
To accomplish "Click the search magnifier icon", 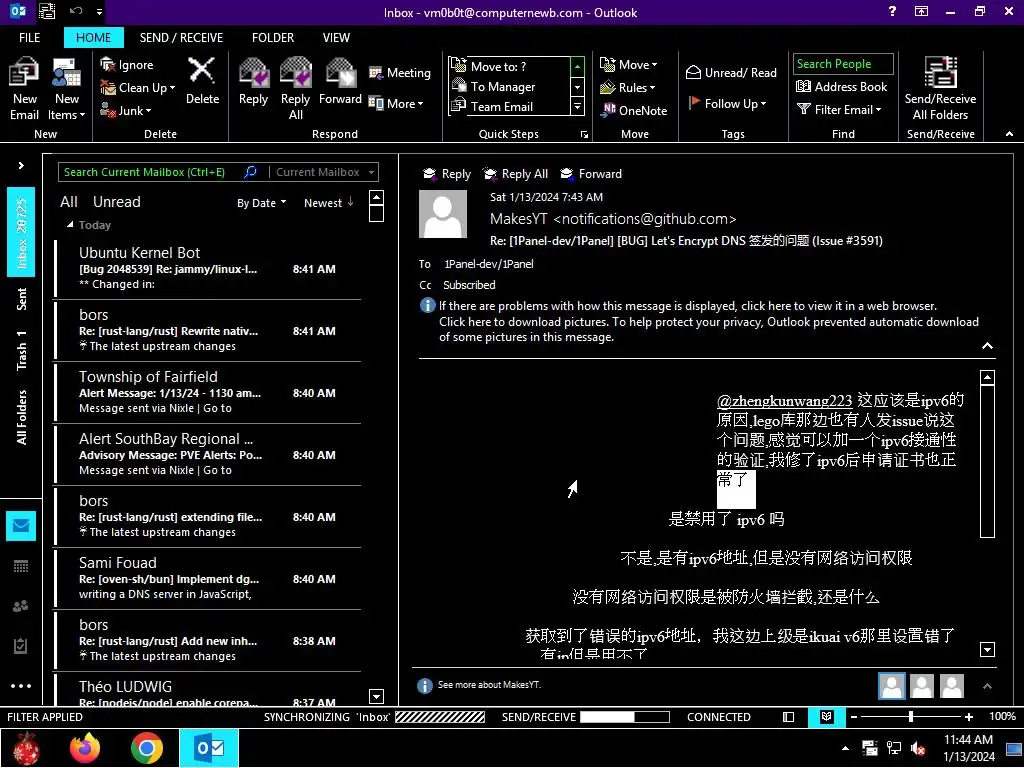I will [x=250, y=172].
